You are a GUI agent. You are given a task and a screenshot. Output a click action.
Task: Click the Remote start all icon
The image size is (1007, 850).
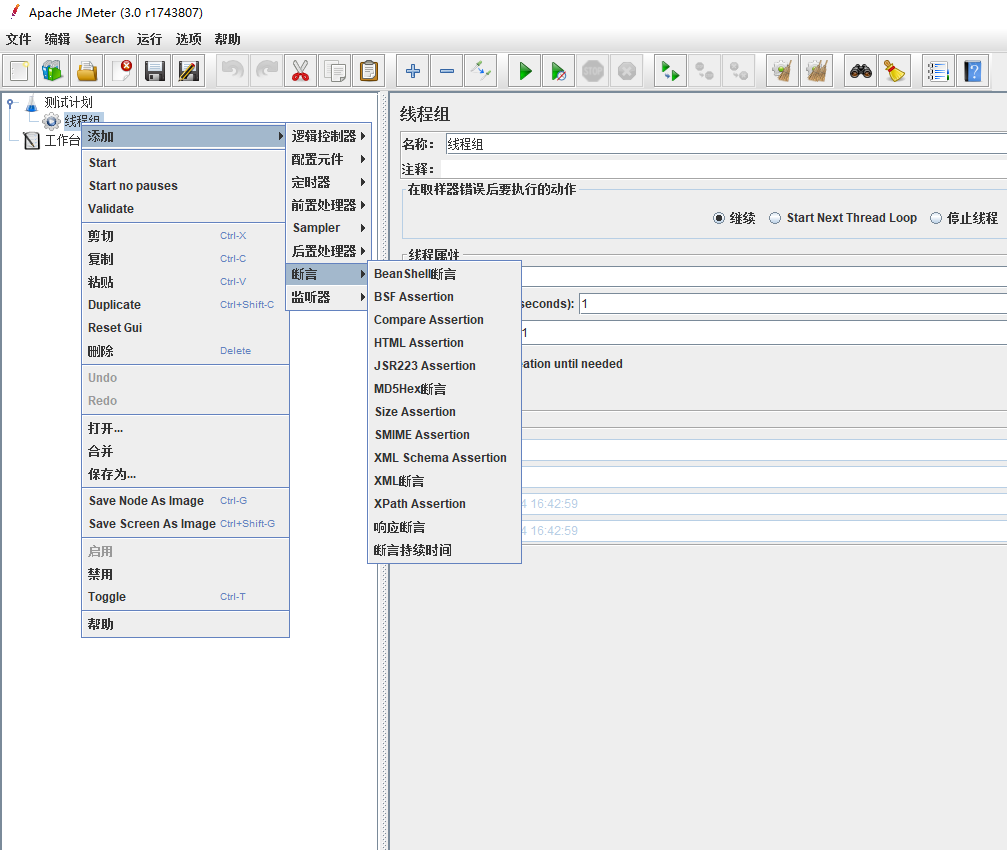tap(670, 71)
